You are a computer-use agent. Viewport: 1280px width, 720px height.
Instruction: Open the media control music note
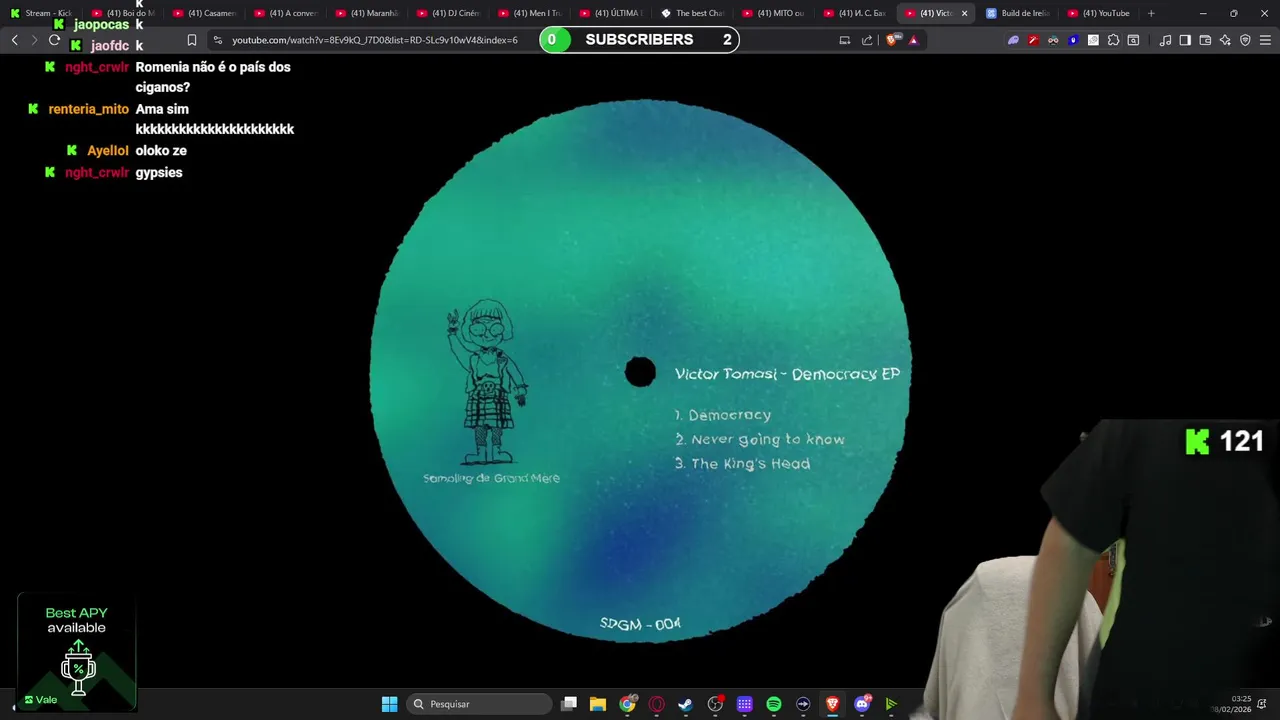click(1165, 40)
